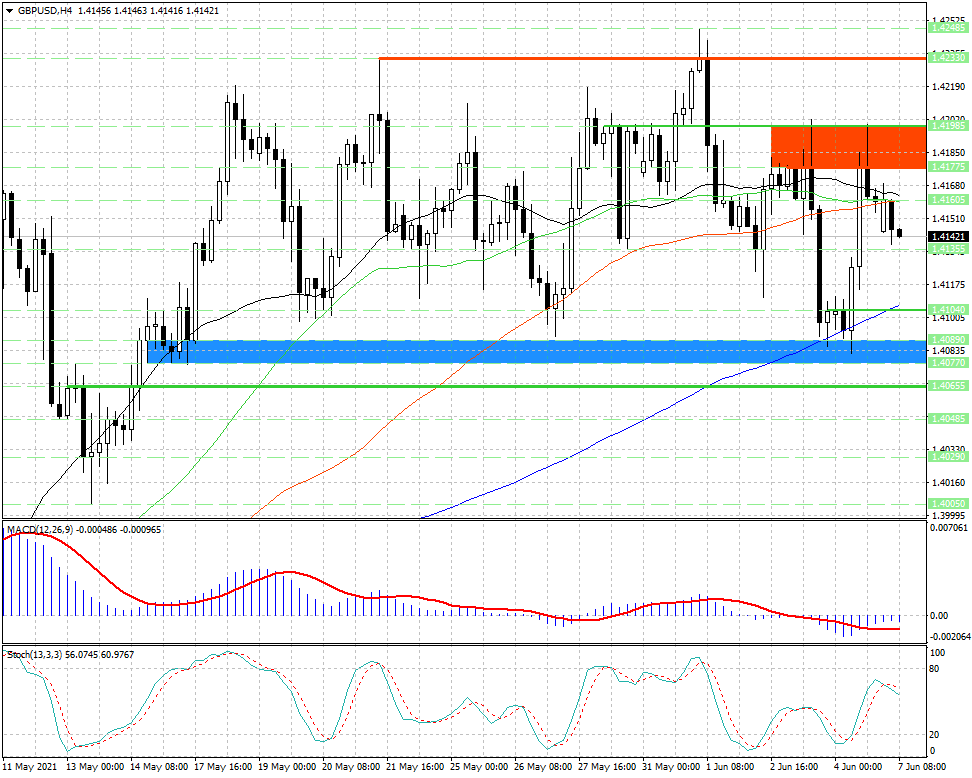
Task: Click the 1.41175 price scale value
Action: (948, 285)
